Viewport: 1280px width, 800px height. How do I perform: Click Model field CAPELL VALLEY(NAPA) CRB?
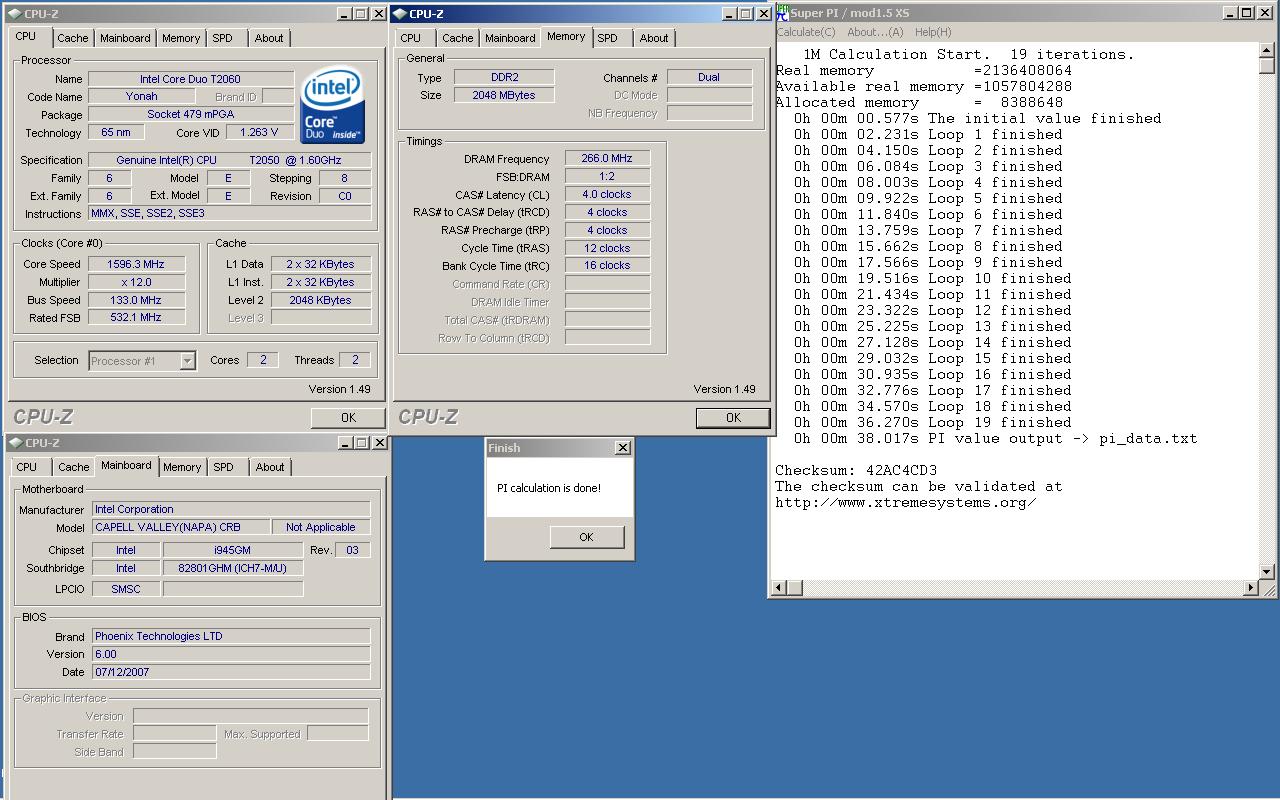tap(181, 527)
